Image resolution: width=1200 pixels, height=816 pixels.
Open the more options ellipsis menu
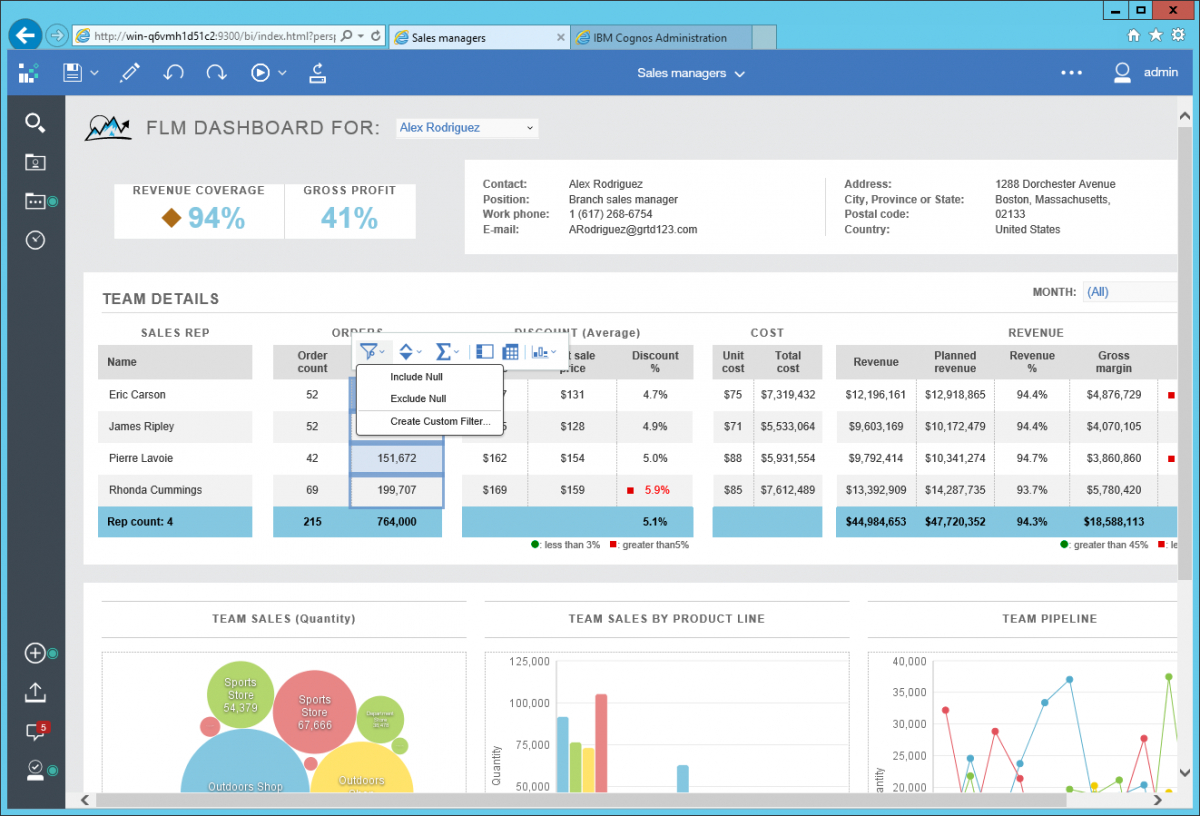1071,73
